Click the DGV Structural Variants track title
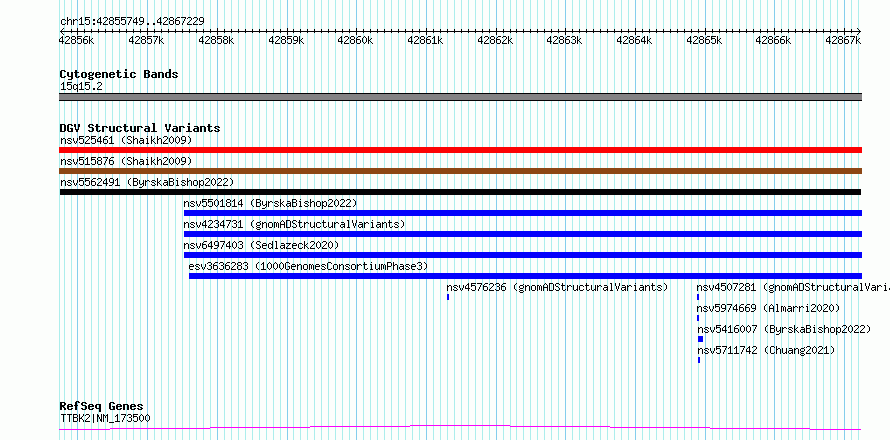Viewport: 890px width, 440px height. (140, 128)
